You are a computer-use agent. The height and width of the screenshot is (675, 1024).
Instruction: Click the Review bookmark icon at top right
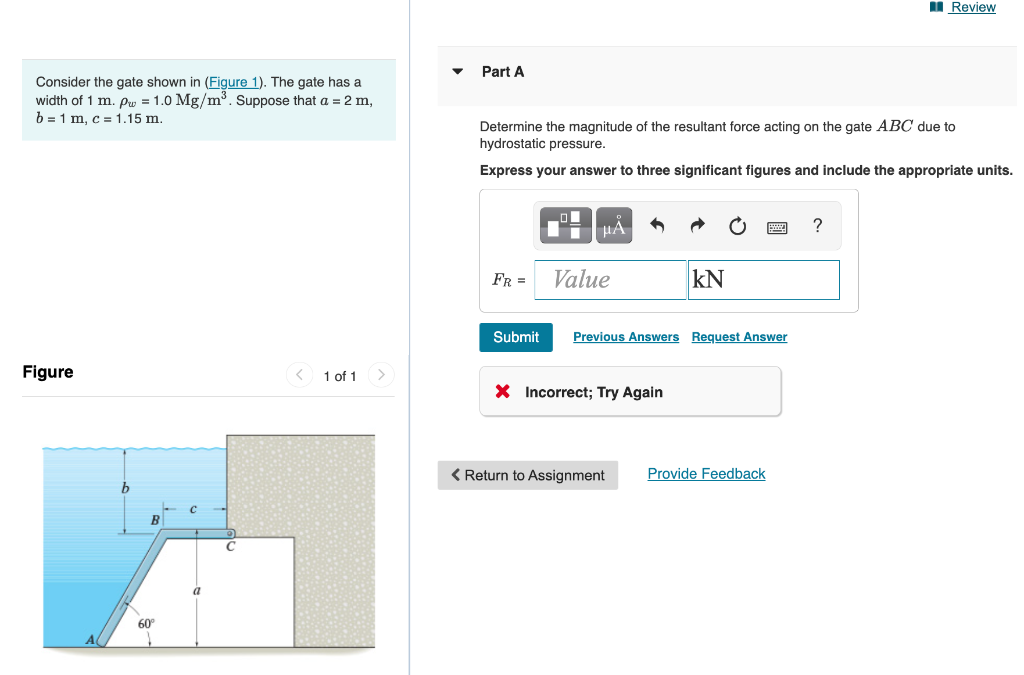(936, 7)
